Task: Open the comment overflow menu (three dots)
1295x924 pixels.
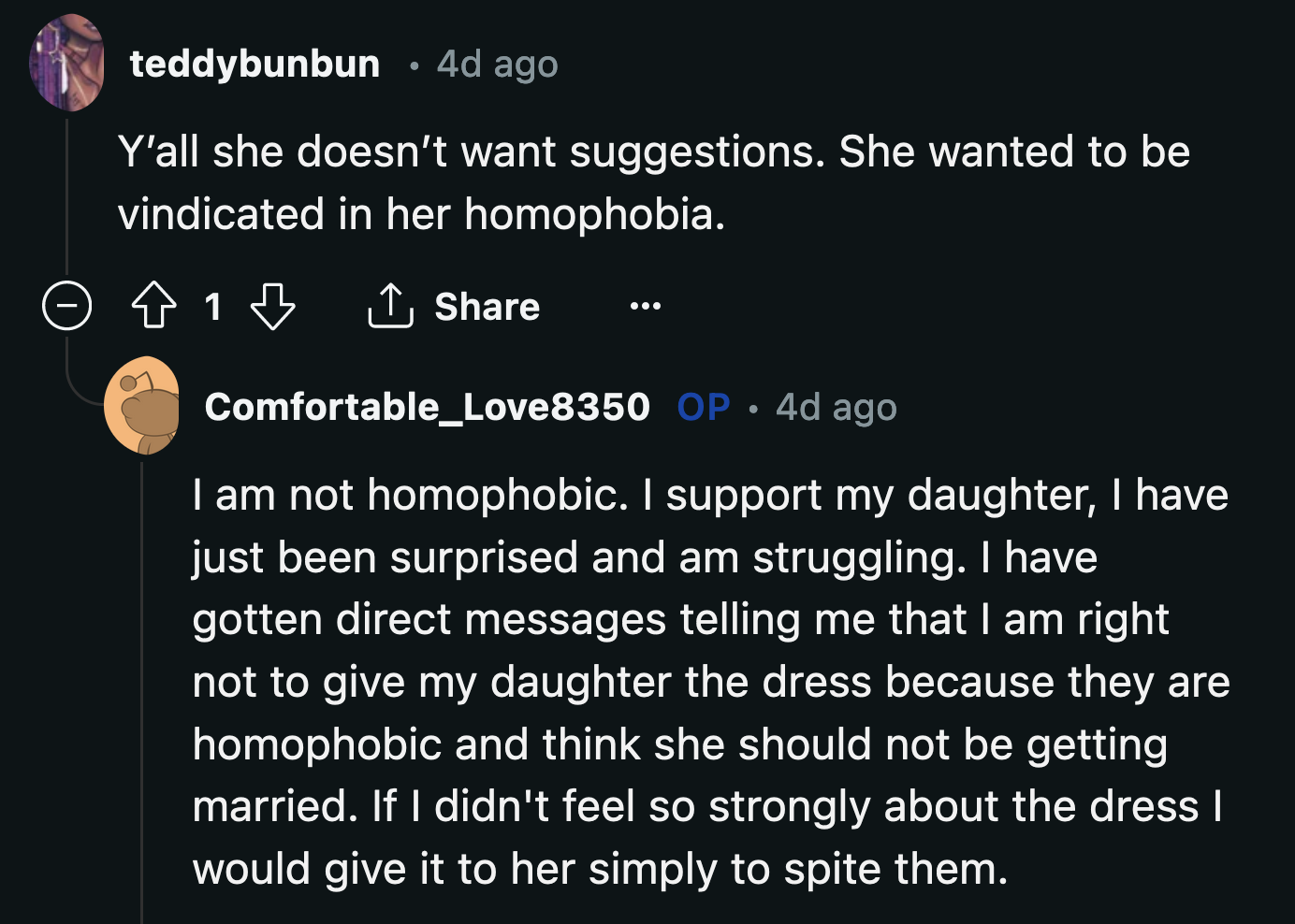Action: 645,306
